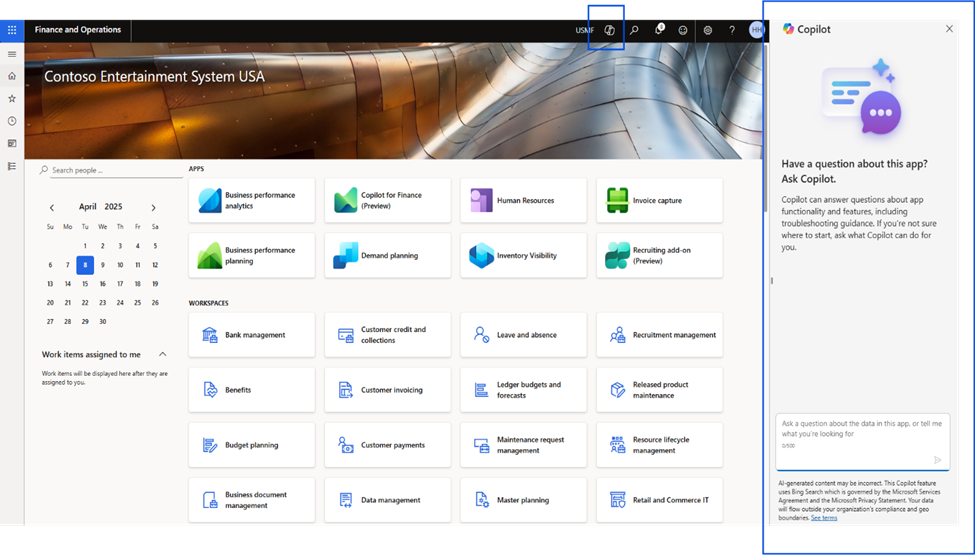
Task: Open the Help question mark icon
Action: (732, 30)
